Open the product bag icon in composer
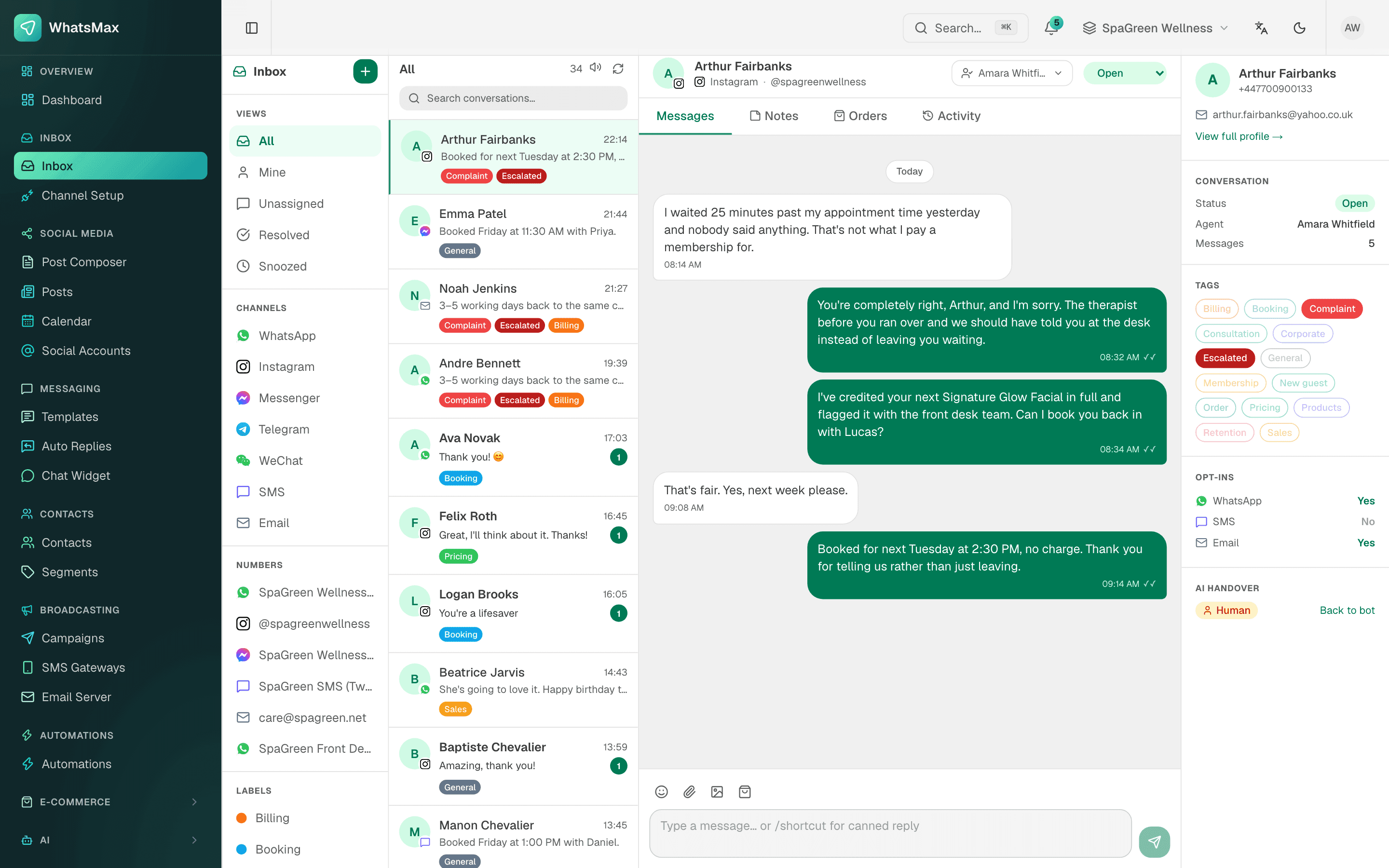 click(745, 792)
